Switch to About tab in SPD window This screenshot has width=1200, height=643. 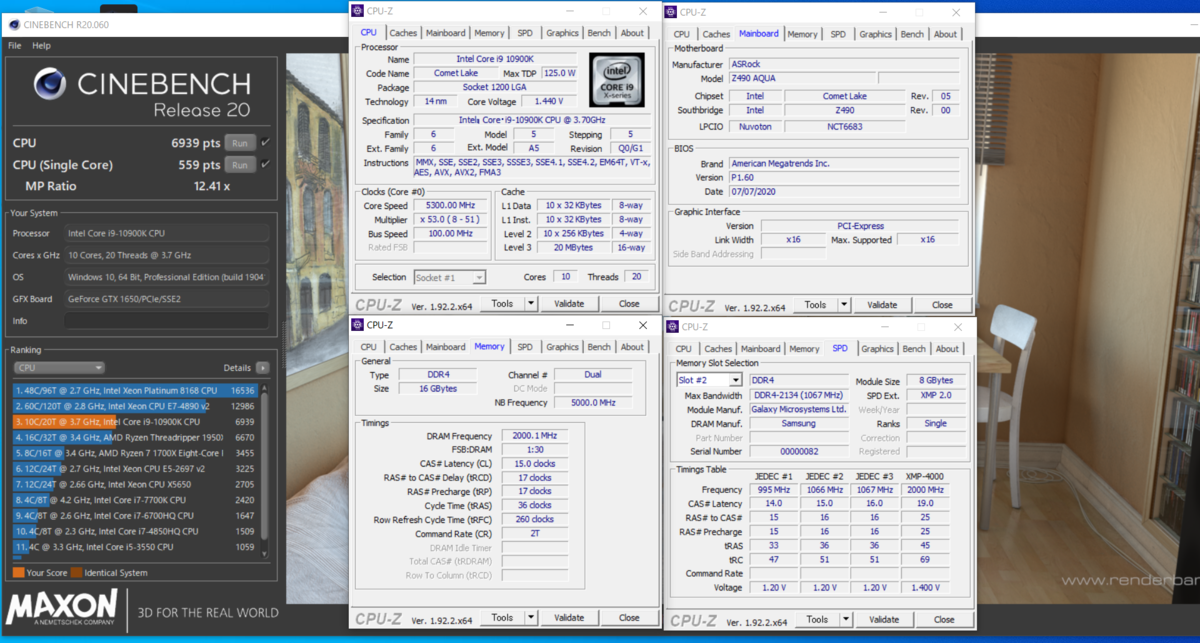pyautogui.click(x=947, y=349)
